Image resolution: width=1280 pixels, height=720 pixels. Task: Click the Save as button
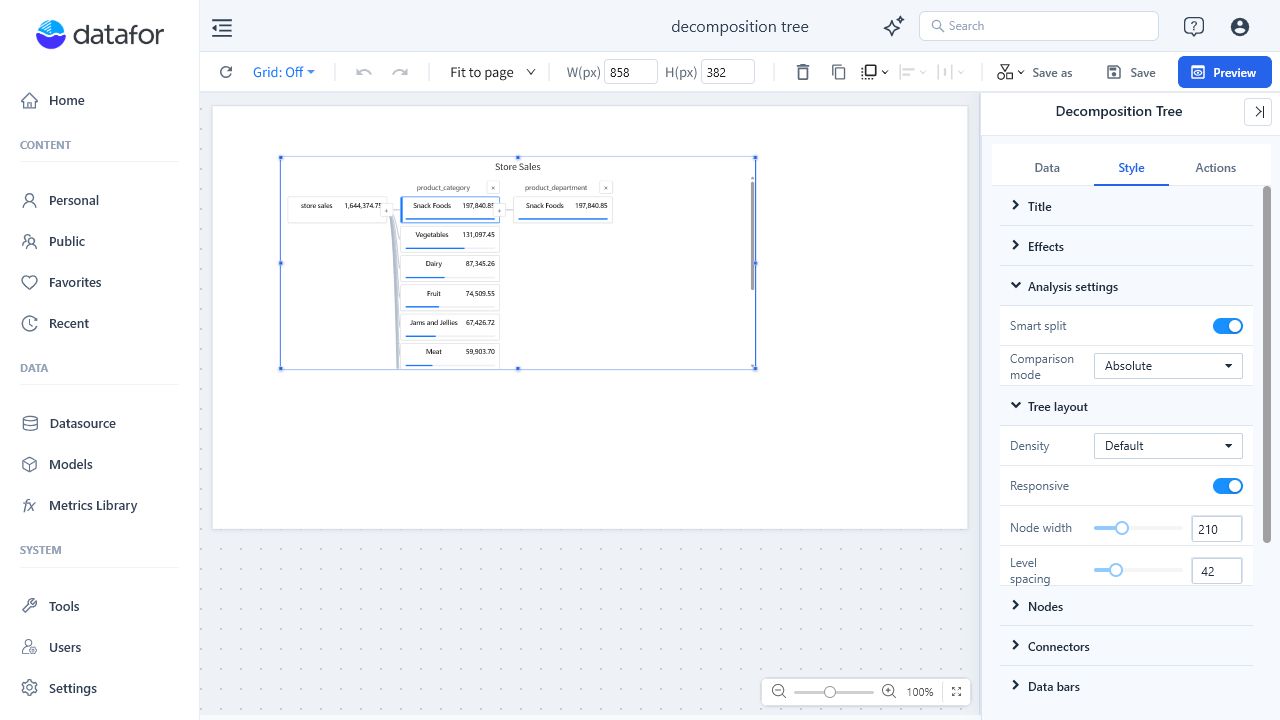coord(1052,72)
